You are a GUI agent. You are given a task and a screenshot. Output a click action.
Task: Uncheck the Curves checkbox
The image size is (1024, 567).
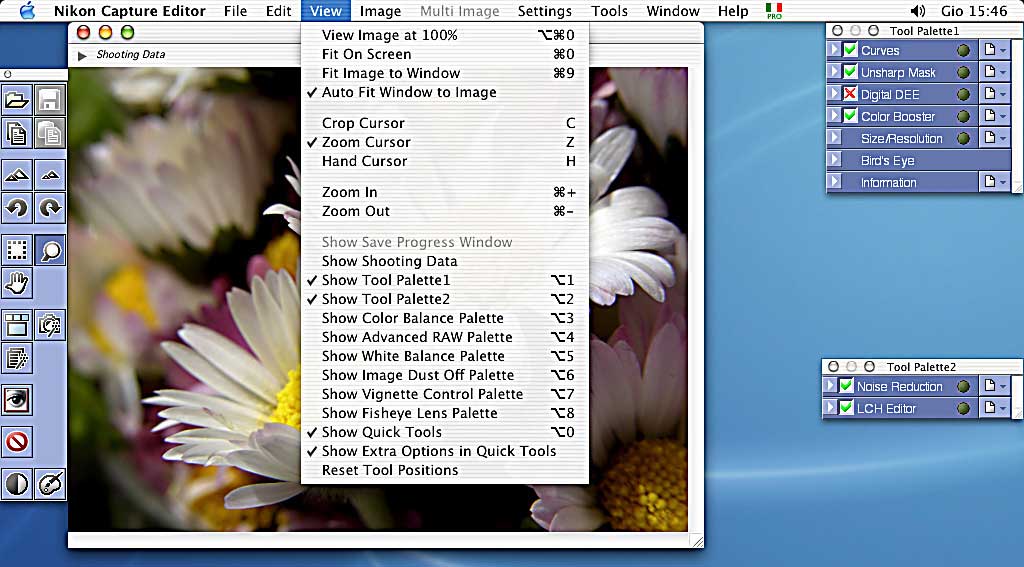[850, 50]
